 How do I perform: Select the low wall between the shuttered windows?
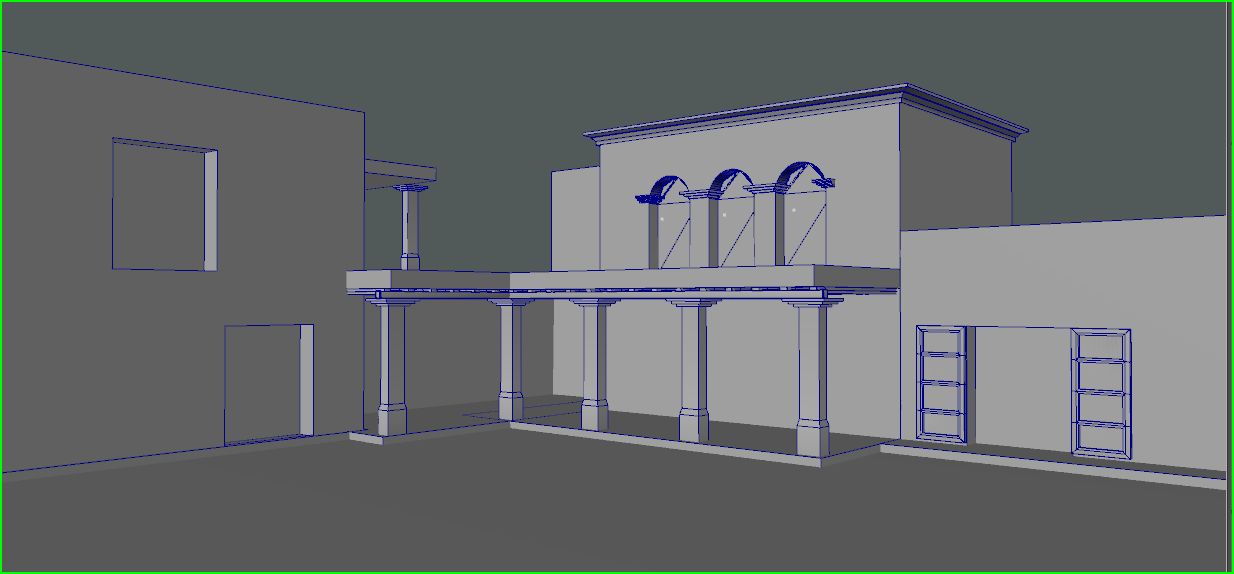click(x=1020, y=385)
